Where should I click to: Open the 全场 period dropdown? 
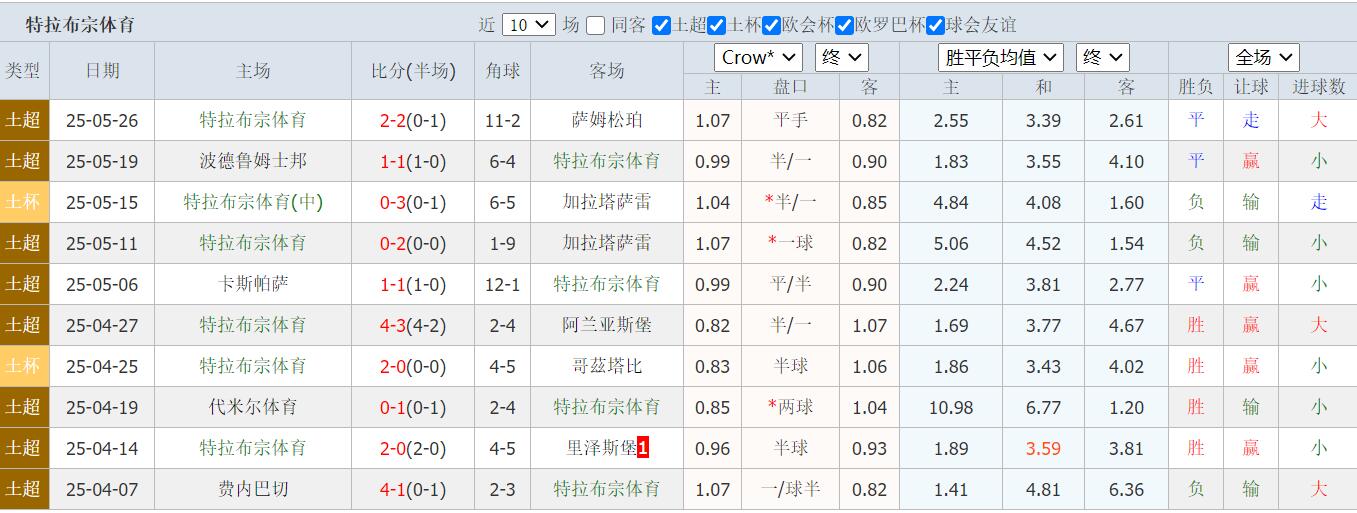(x=1263, y=58)
